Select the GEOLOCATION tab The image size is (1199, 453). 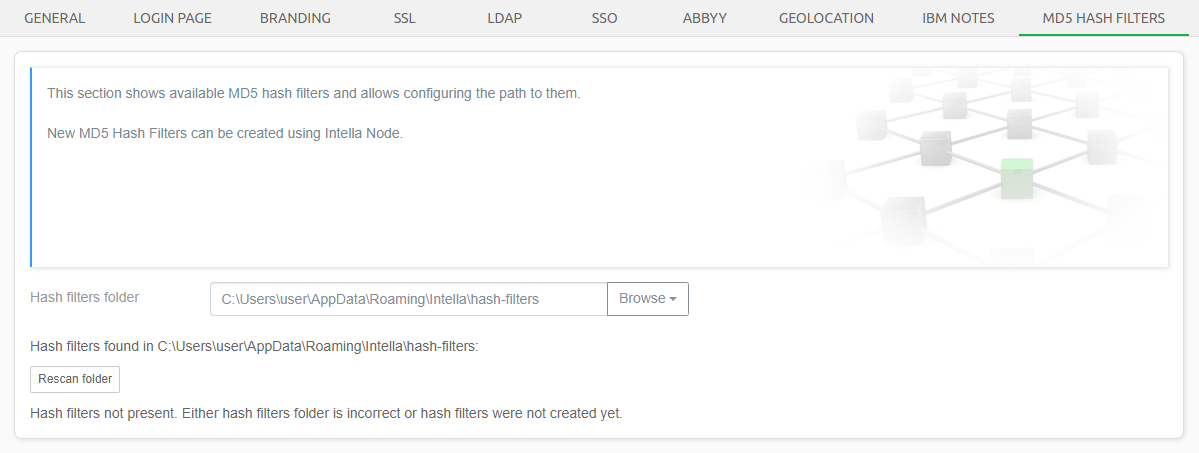coord(828,18)
